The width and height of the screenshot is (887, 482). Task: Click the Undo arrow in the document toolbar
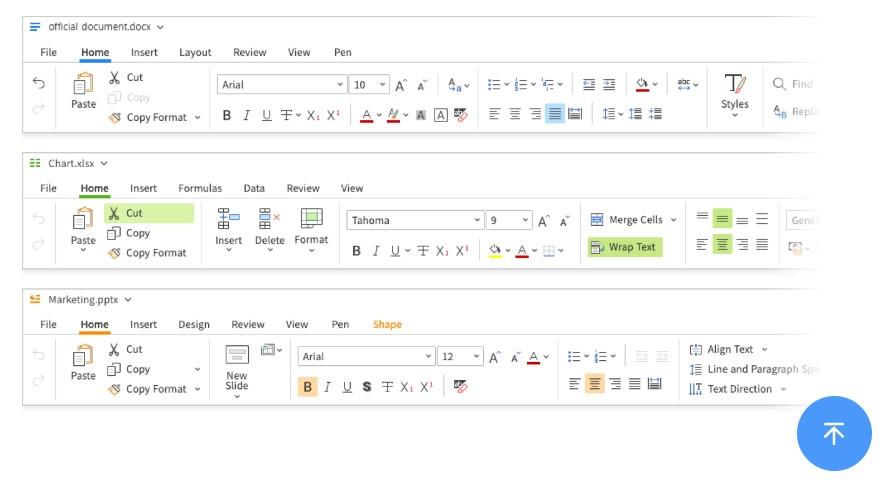(x=38, y=83)
